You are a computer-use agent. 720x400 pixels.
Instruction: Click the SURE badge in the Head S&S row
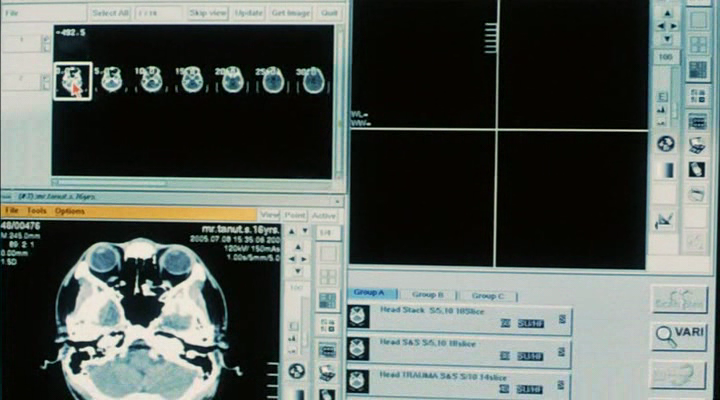(530, 356)
